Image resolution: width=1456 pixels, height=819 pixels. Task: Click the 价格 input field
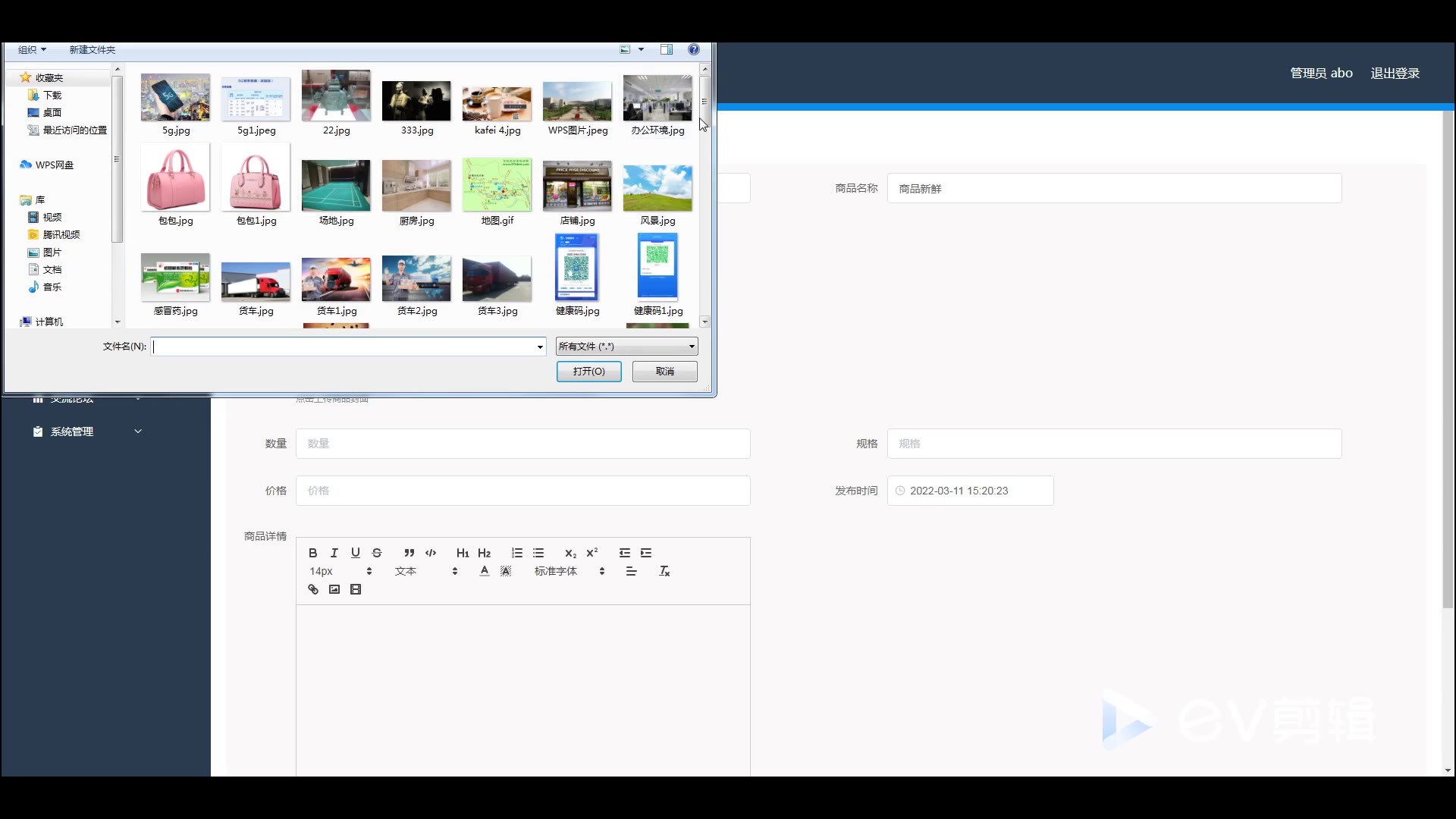click(x=523, y=491)
